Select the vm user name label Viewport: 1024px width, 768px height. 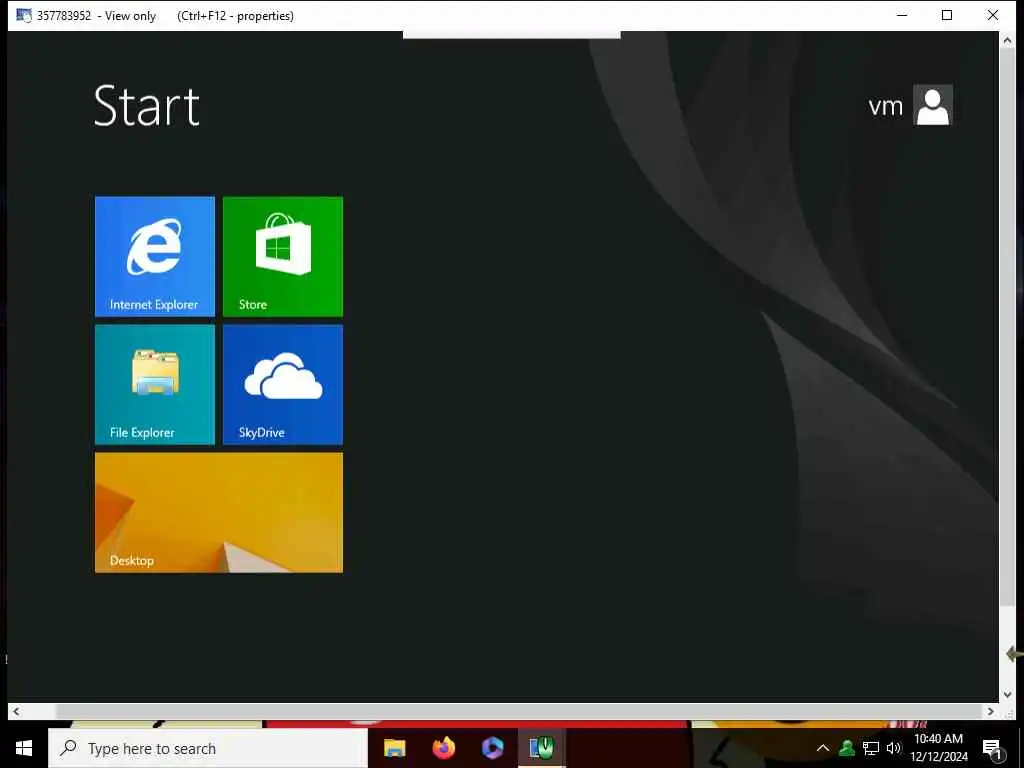[886, 106]
